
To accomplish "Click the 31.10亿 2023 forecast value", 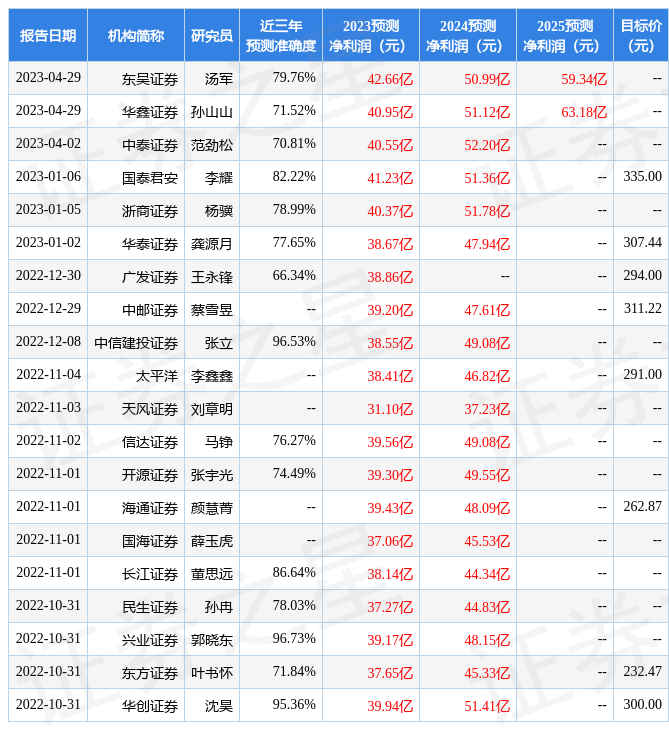I will [x=390, y=409].
